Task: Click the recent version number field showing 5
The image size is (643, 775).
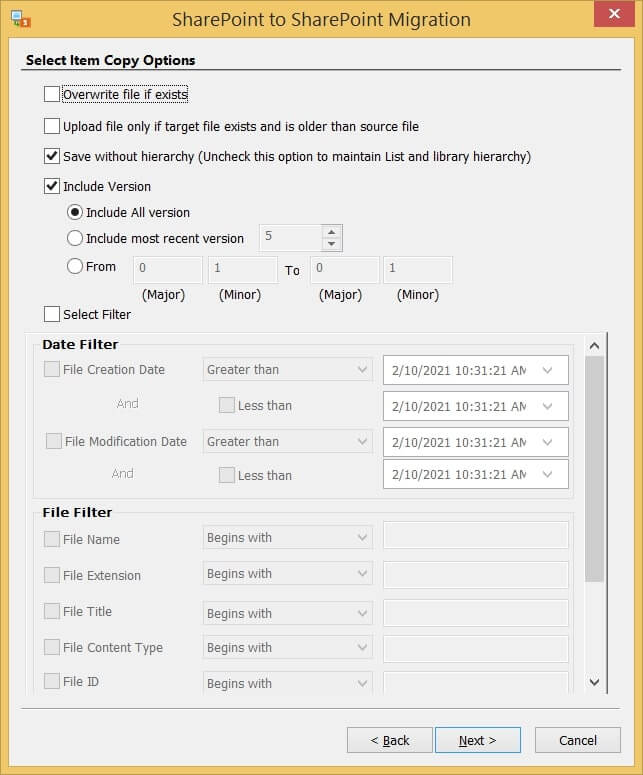Action: [291, 237]
